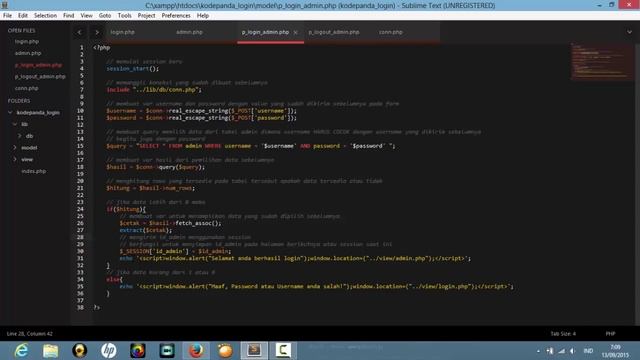Open the Tools menu

pos(124,16)
